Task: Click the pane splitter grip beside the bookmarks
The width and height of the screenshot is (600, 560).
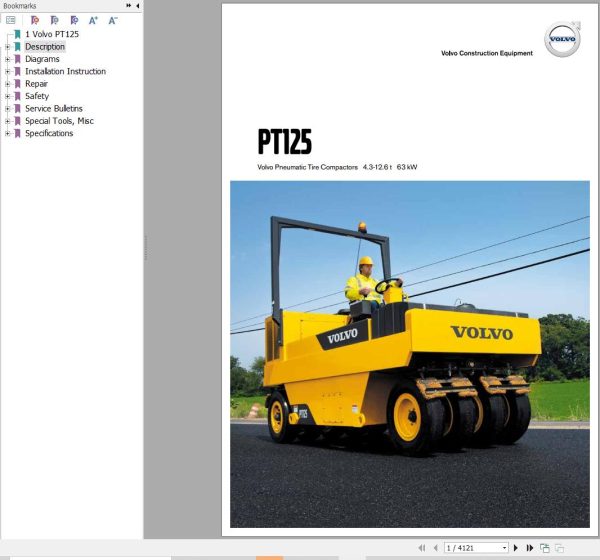Action: (x=145, y=248)
